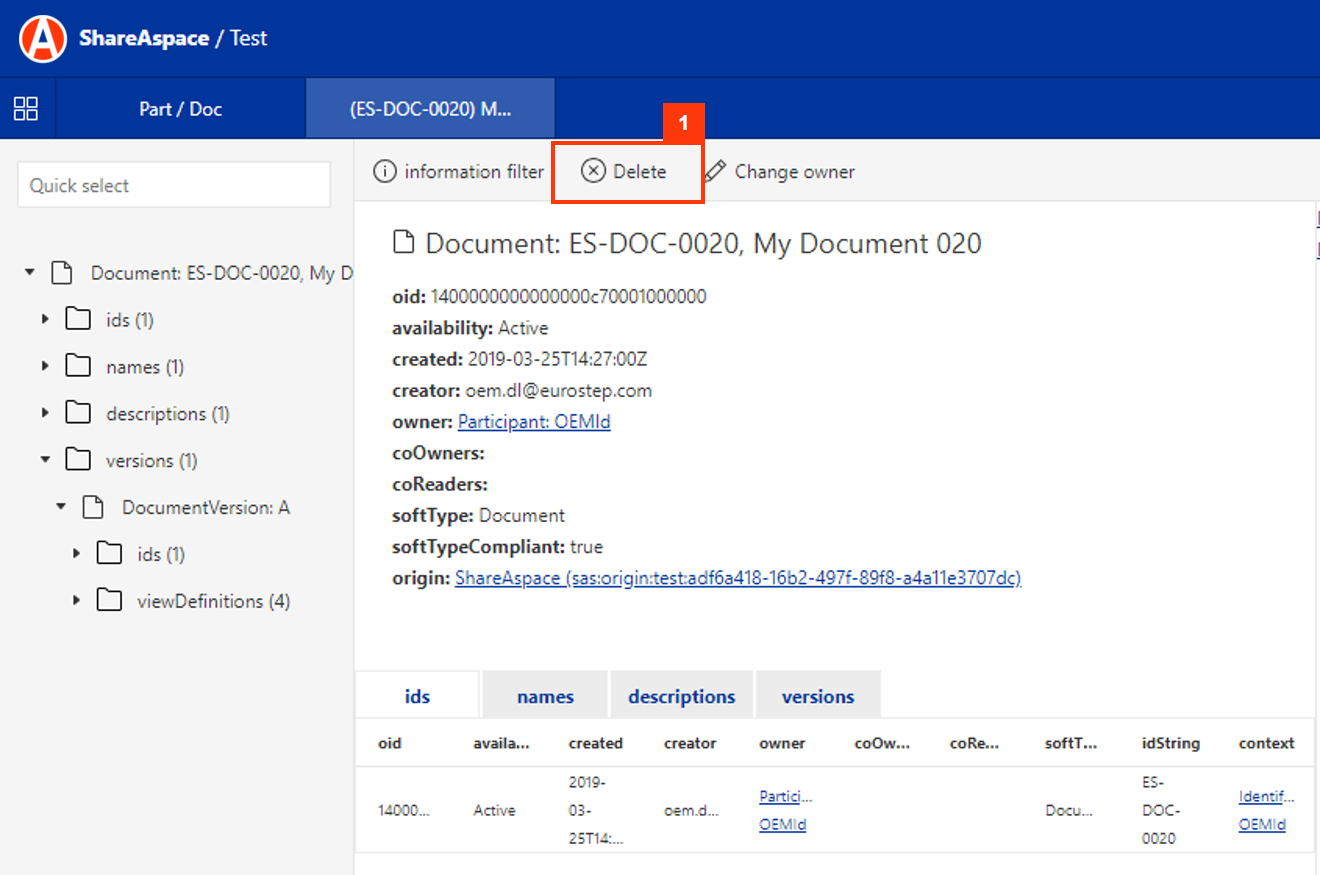Click the names folder icon in tree
The width and height of the screenshot is (1320, 875).
pyautogui.click(x=78, y=367)
